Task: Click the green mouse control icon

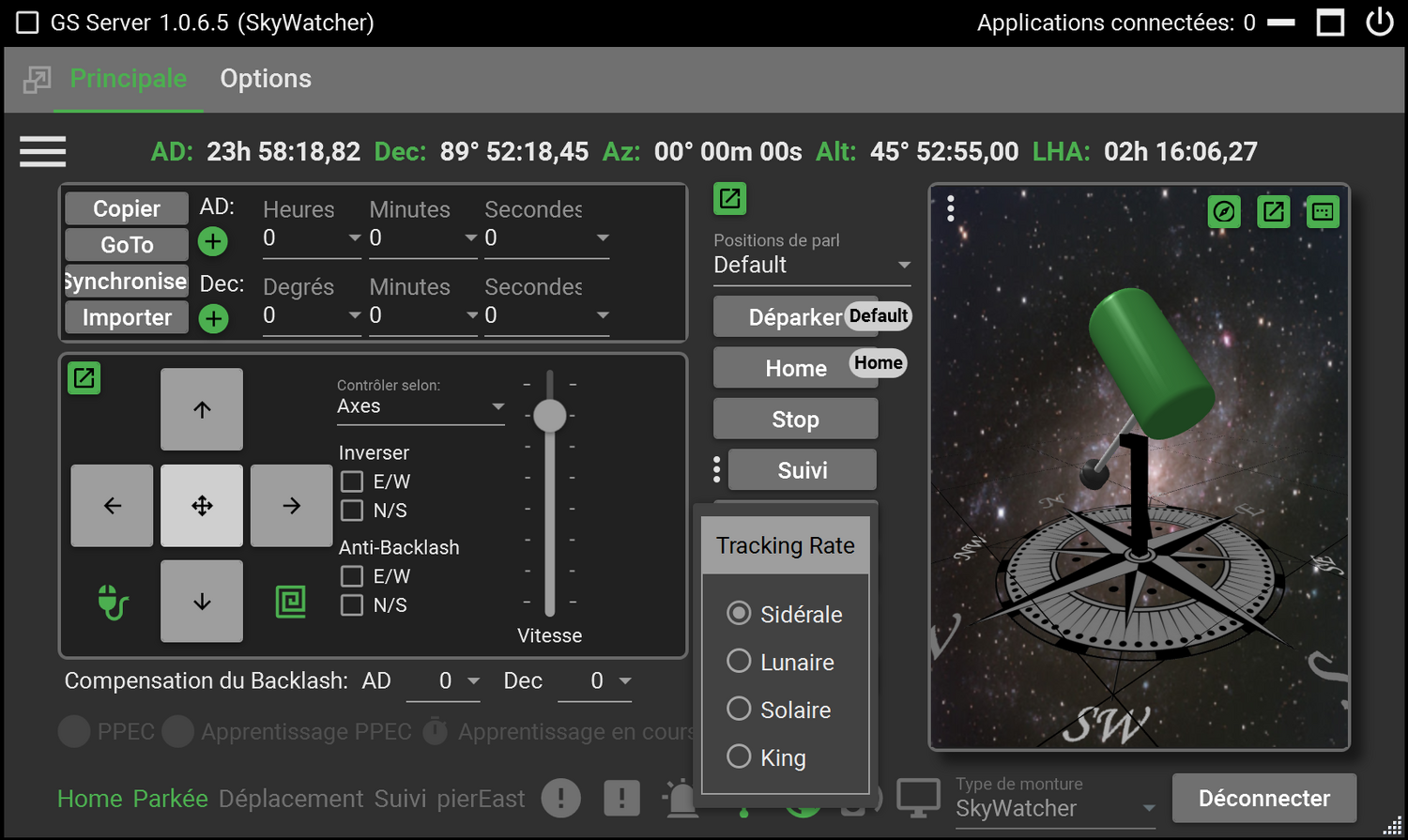Action: (113, 602)
